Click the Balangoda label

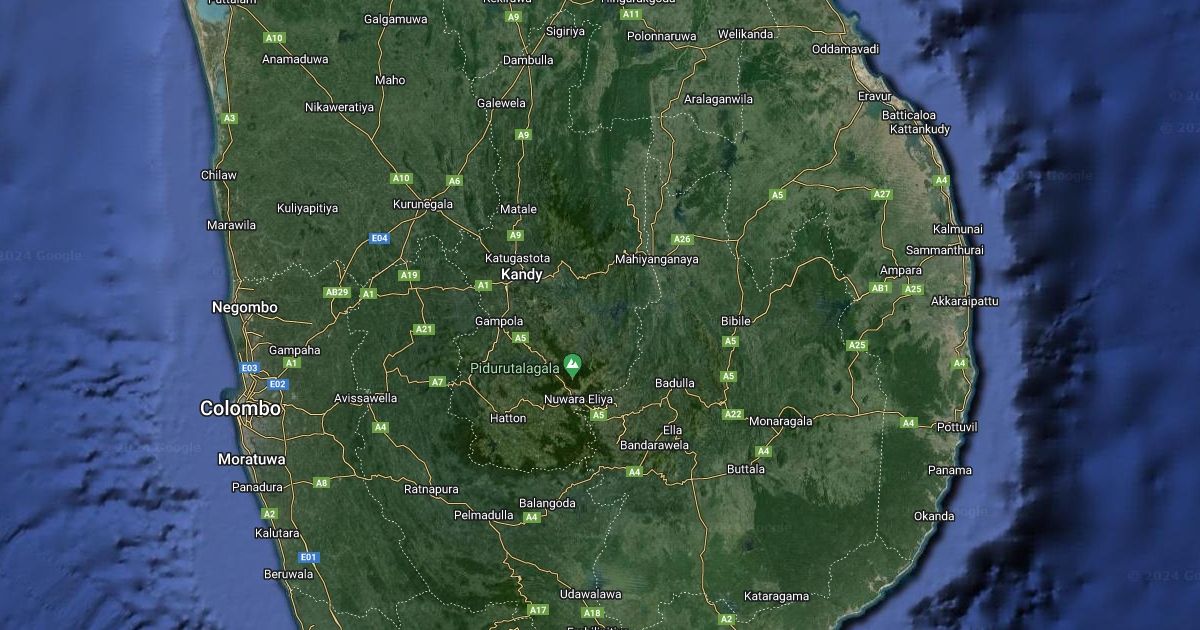(x=547, y=503)
